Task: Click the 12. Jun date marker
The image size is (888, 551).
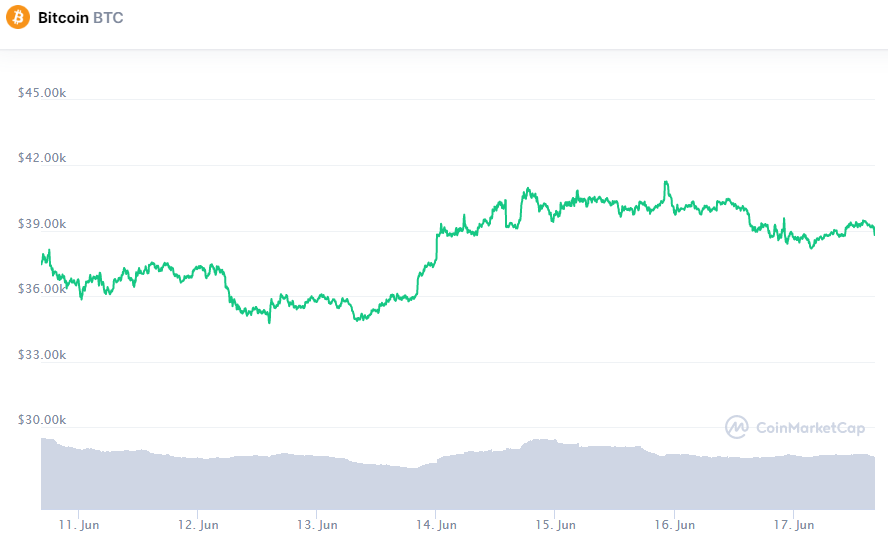Action: point(198,524)
